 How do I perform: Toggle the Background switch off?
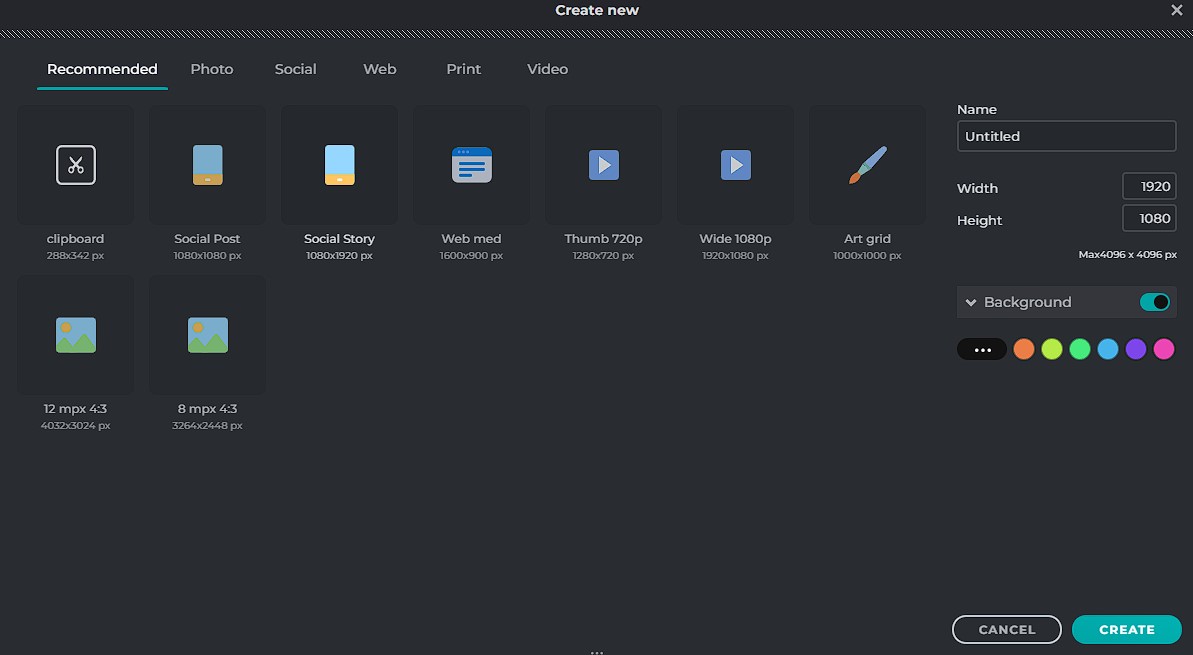point(1154,302)
